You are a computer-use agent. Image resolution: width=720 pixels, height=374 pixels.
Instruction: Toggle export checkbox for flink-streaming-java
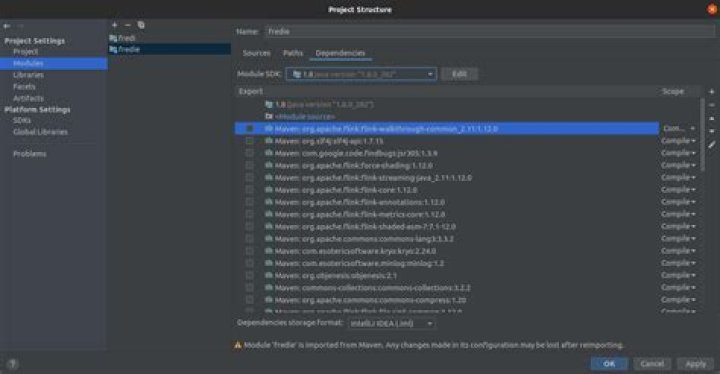249,177
